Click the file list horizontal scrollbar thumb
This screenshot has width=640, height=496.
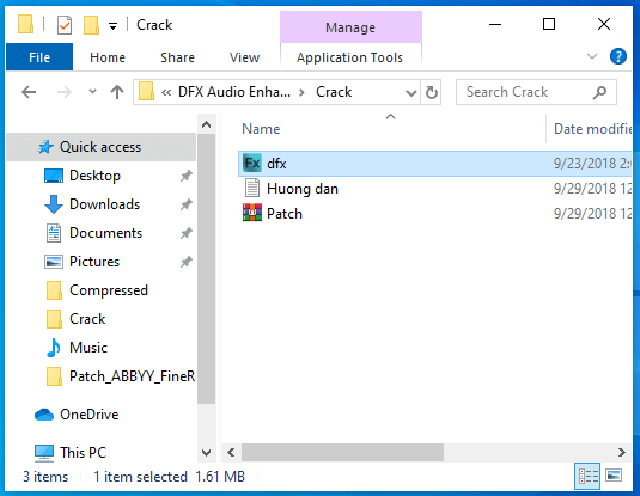(x=343, y=452)
